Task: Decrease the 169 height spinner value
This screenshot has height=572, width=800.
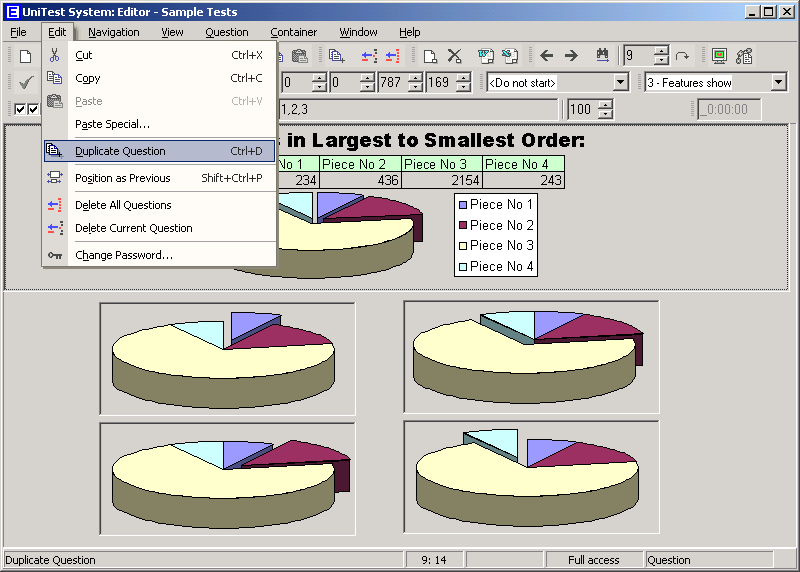Action: pyautogui.click(x=464, y=87)
